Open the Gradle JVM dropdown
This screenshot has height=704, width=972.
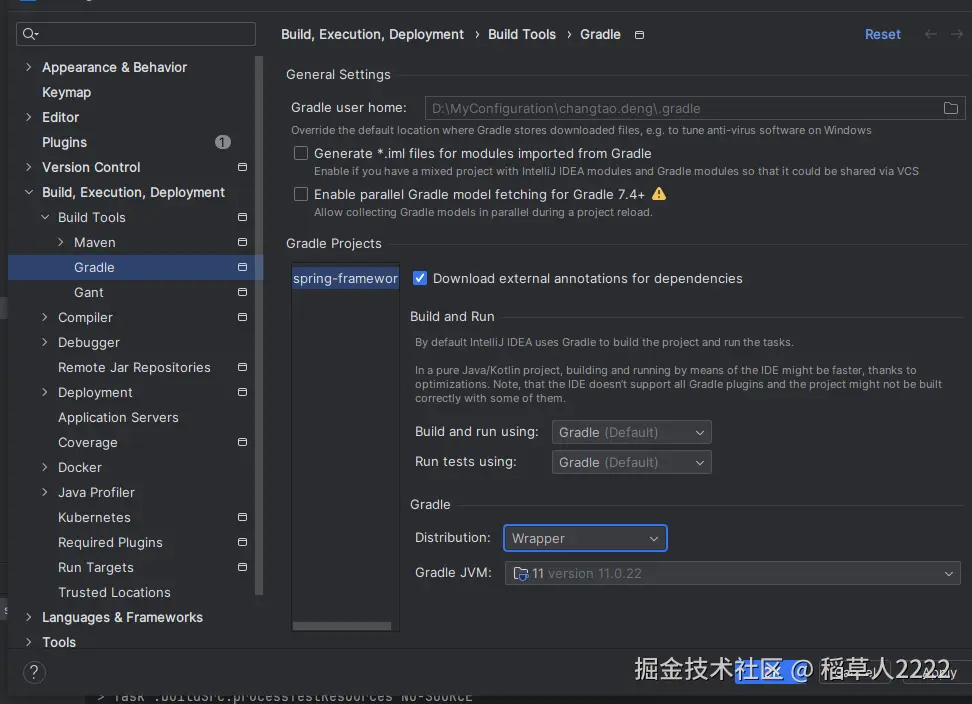[x=732, y=573]
